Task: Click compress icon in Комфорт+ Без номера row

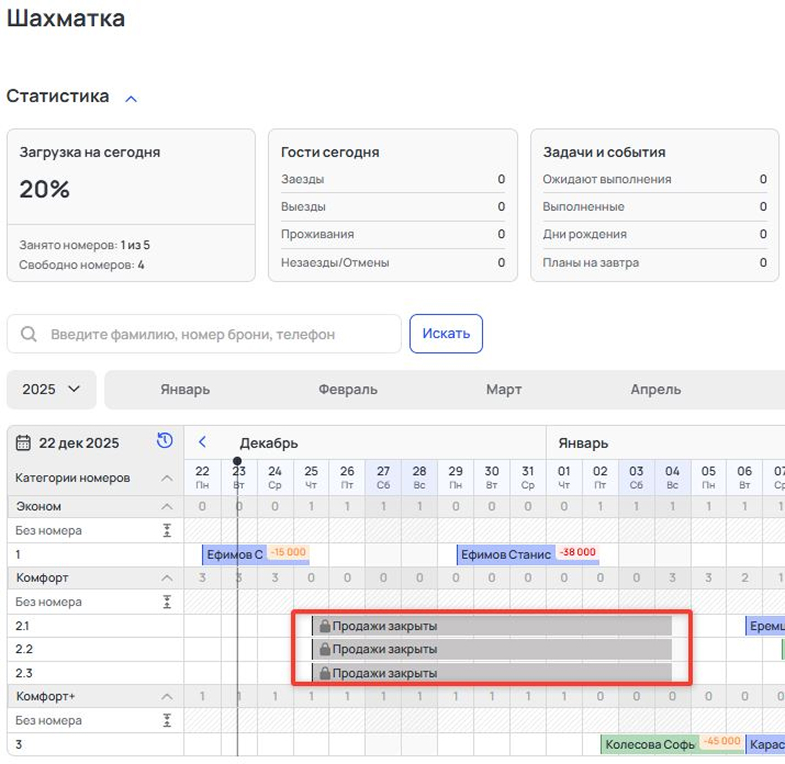Action: click(x=167, y=720)
